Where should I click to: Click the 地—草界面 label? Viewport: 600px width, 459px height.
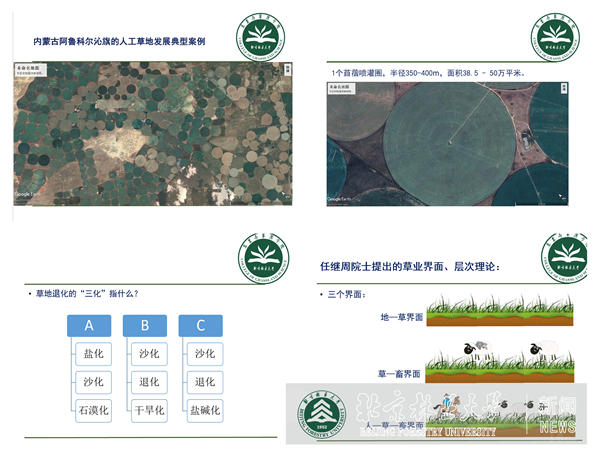(402, 316)
